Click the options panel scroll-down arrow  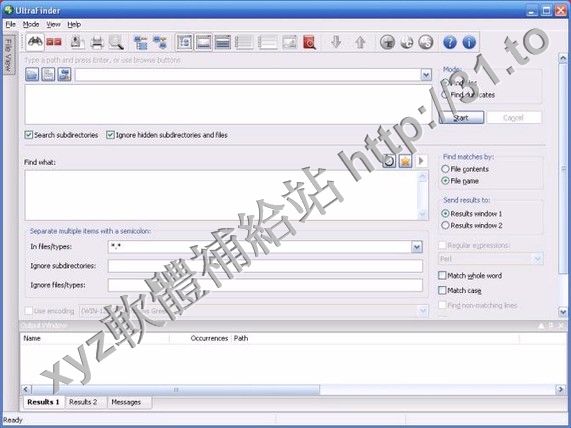pos(563,312)
